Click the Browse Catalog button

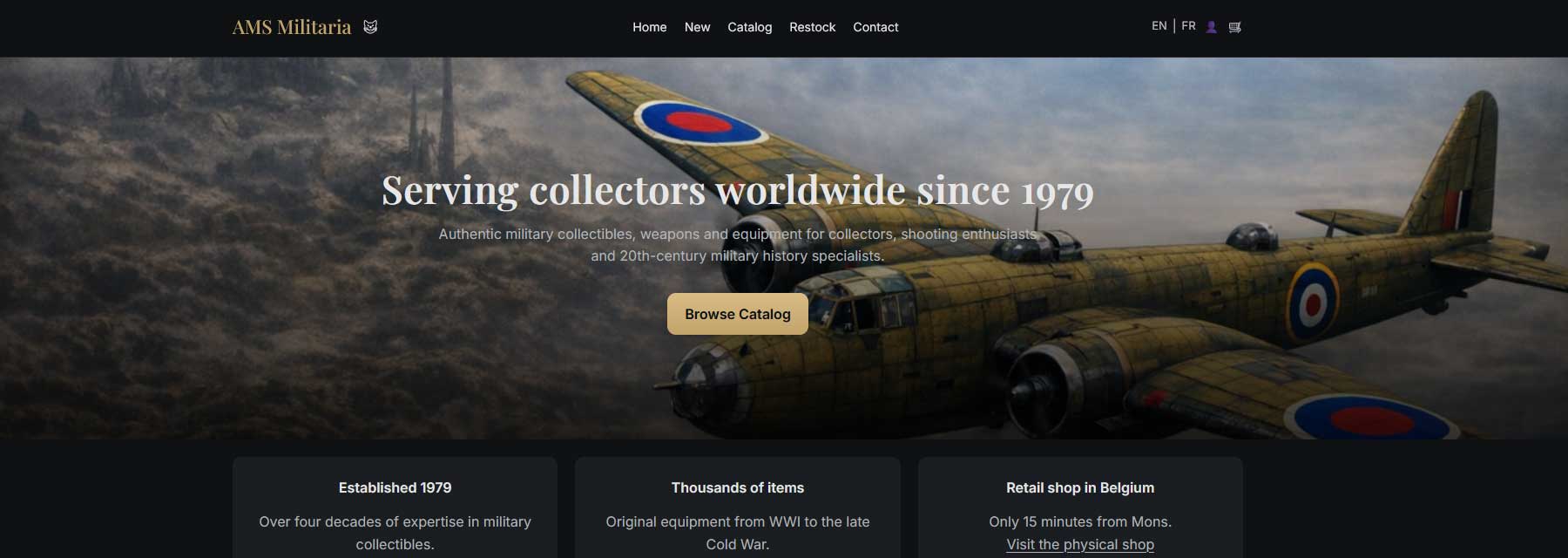click(737, 314)
